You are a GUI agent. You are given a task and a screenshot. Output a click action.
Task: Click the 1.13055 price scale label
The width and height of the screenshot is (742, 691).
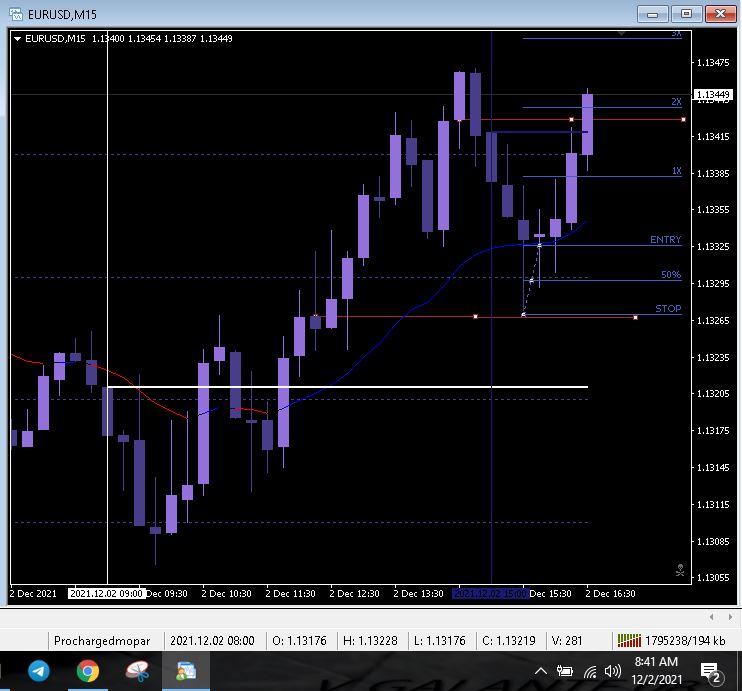713,577
